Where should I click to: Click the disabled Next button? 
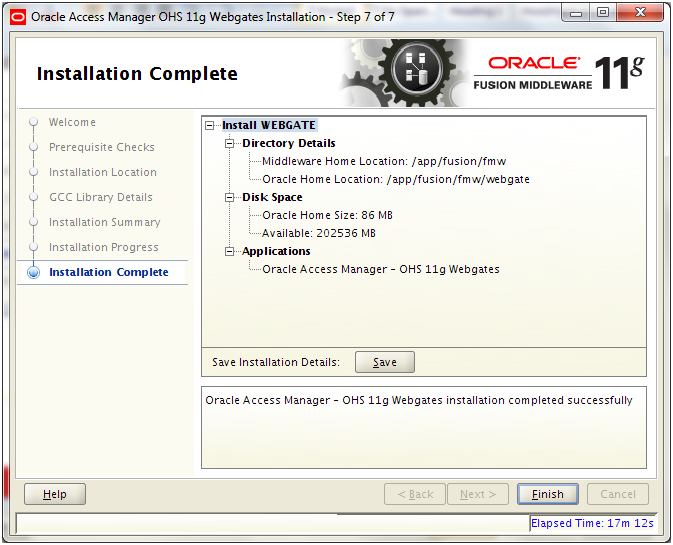[478, 494]
